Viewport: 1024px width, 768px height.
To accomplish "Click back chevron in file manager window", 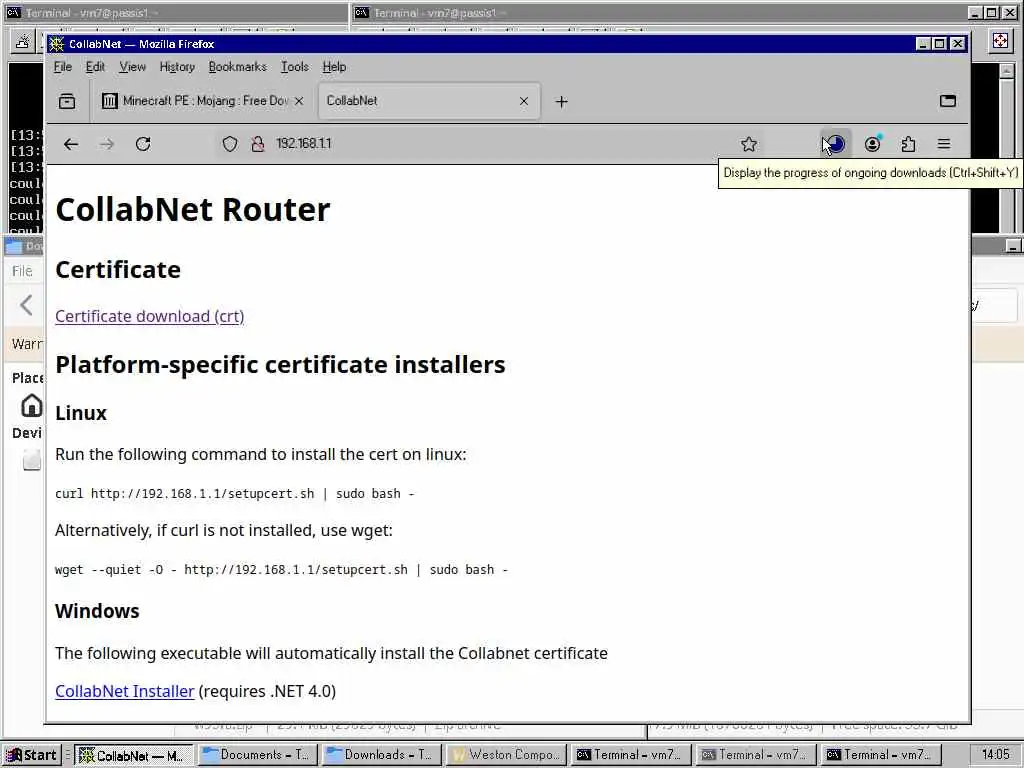I will pos(26,305).
